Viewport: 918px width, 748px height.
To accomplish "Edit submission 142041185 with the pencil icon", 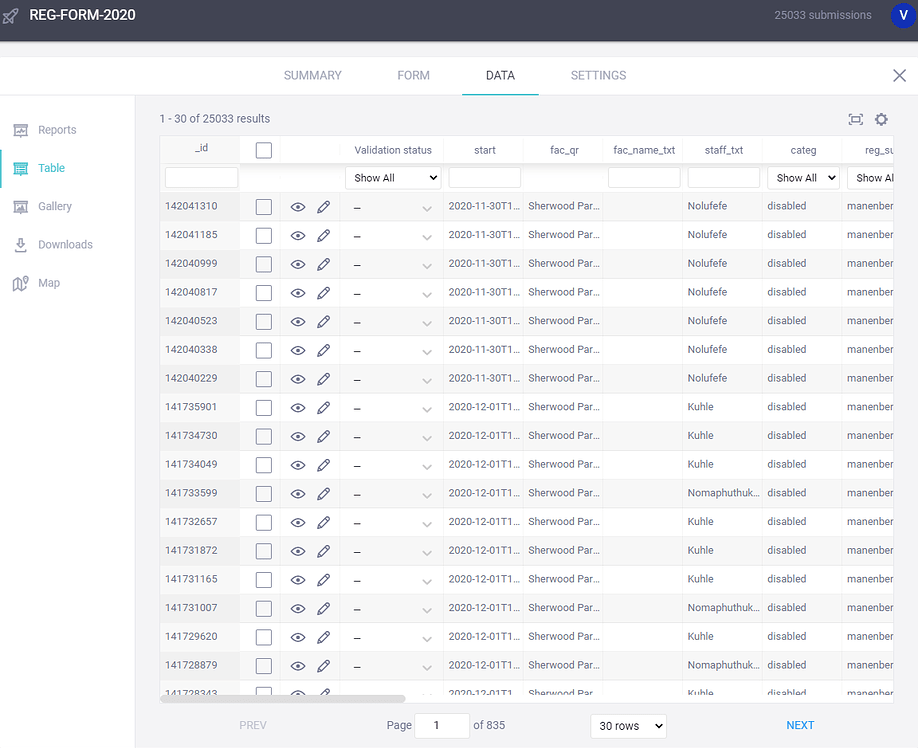I will 323,235.
